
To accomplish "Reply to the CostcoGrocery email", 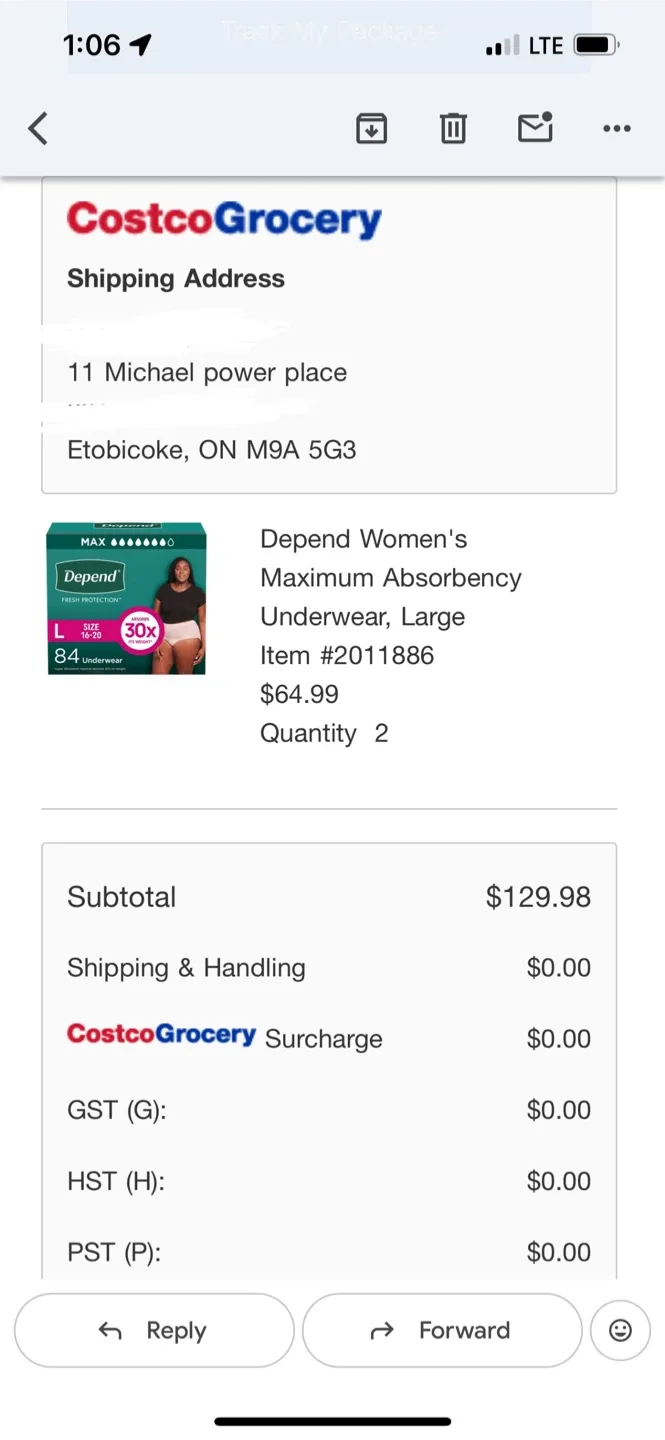I will tap(154, 1330).
